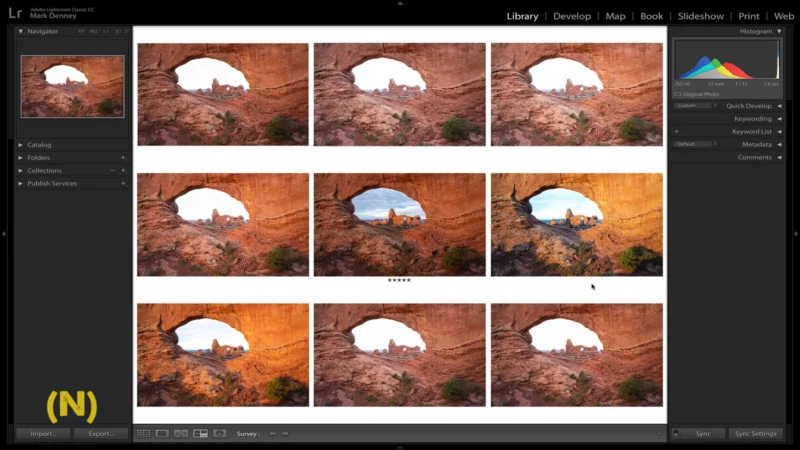Image resolution: width=800 pixels, height=450 pixels.
Task: Add keyword with plus icon by Keyword List
Action: click(677, 132)
